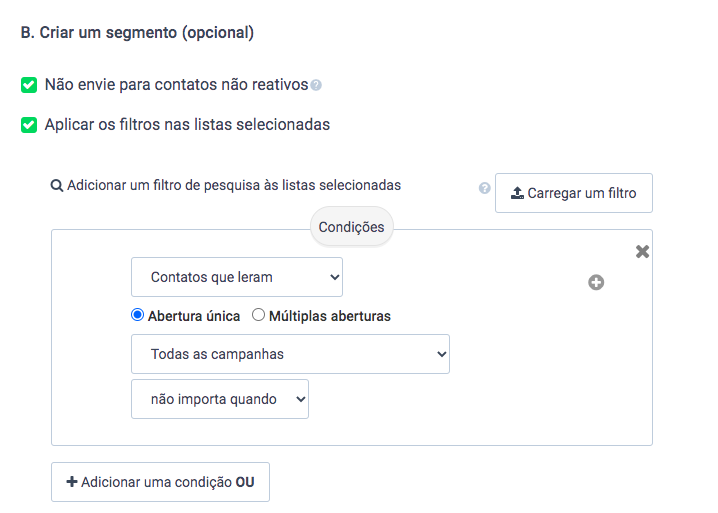
Task: Click the magnifier icon before Adicionar um filtro
Action: (x=56, y=186)
